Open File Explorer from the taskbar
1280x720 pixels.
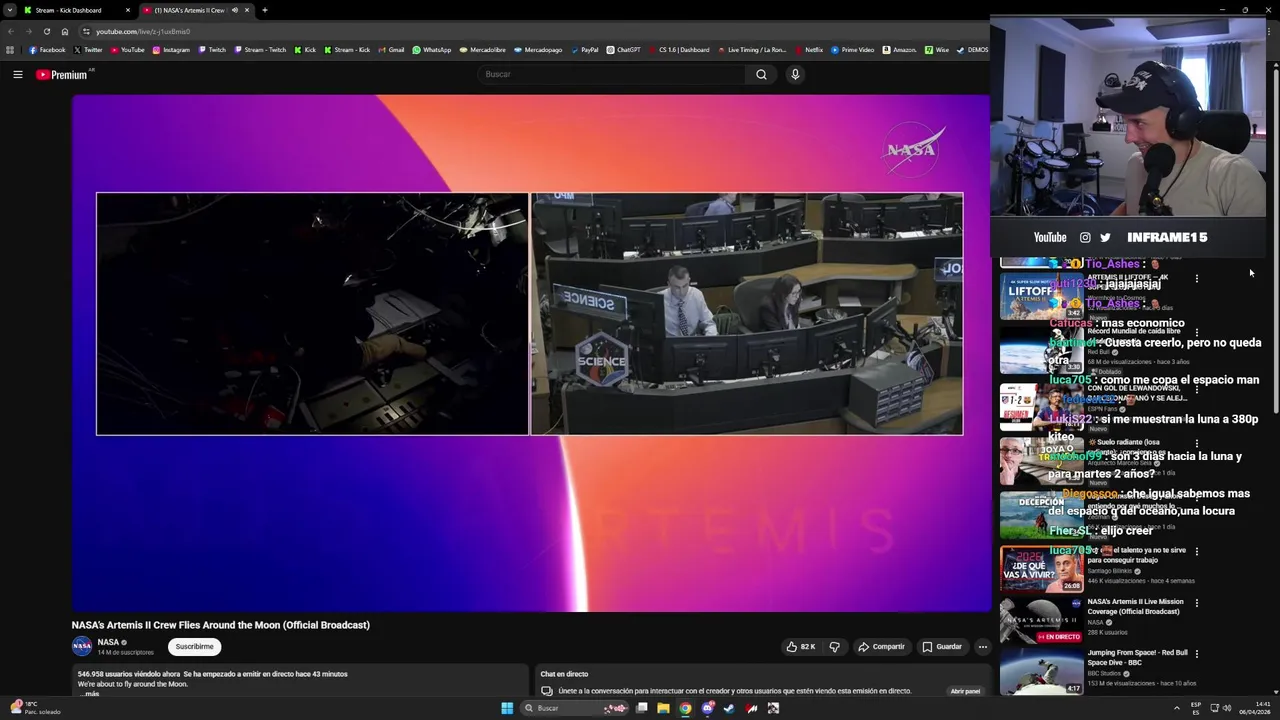663,708
